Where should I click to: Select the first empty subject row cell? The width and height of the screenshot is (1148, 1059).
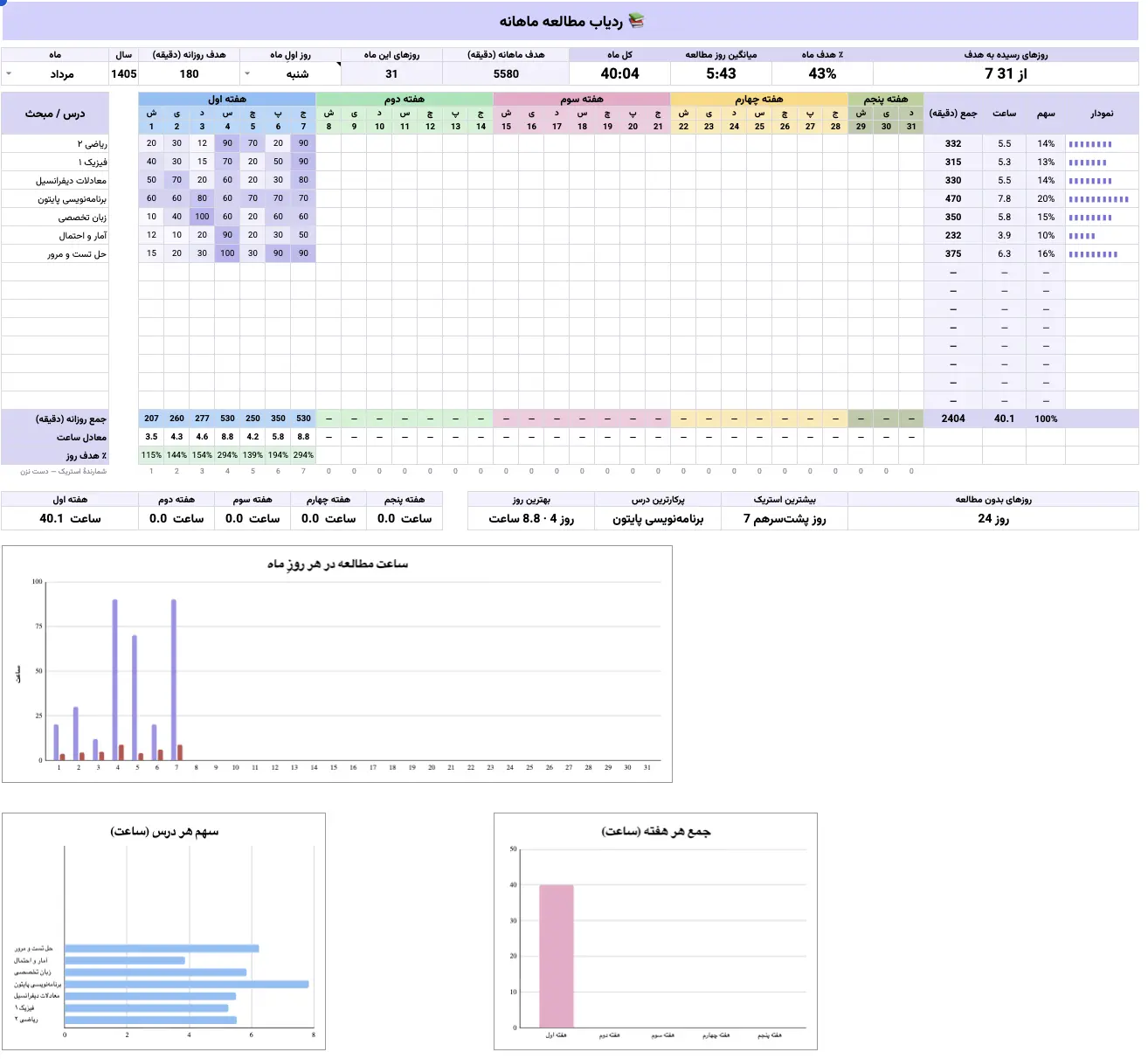click(x=55, y=272)
